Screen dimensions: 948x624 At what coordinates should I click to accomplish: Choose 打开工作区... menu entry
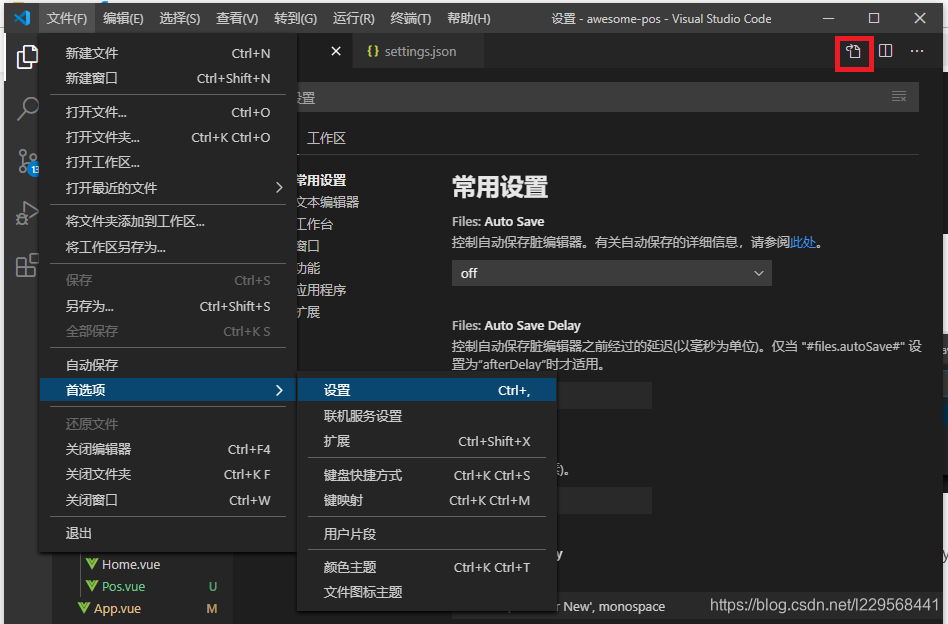coord(168,163)
